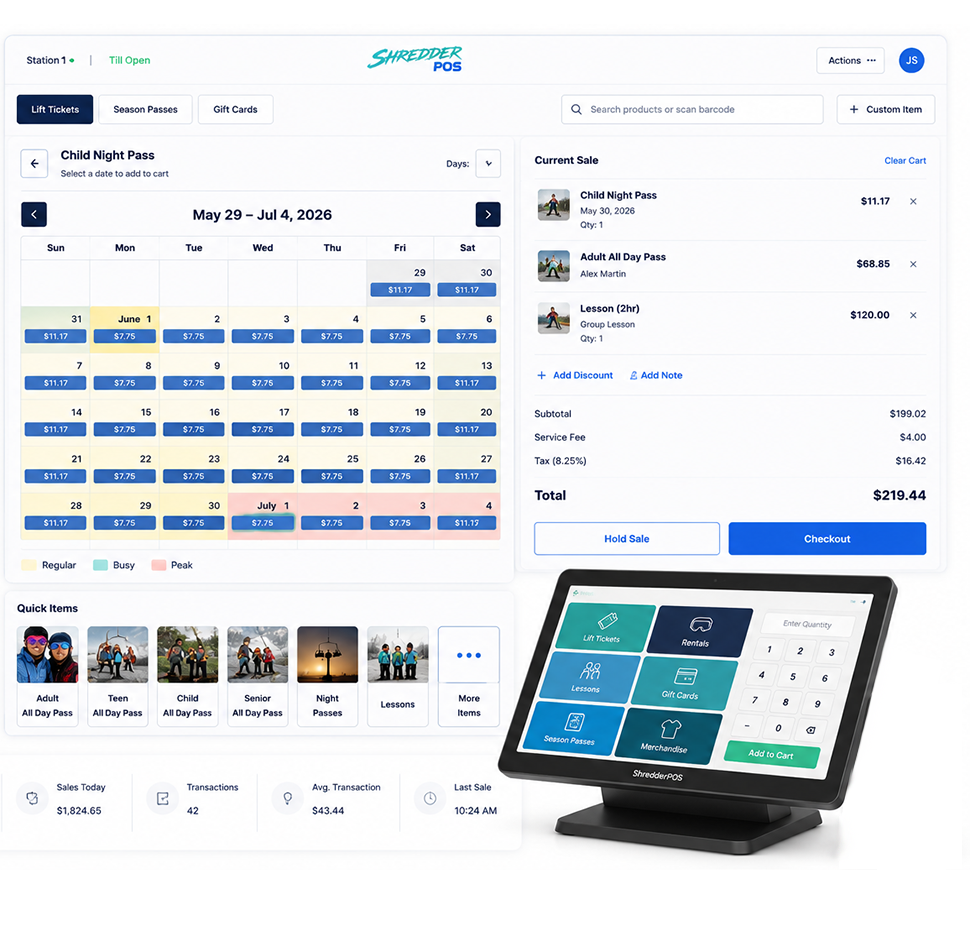Image resolution: width=970 pixels, height=926 pixels.
Task: Click the Till Open status
Action: click(x=129, y=60)
